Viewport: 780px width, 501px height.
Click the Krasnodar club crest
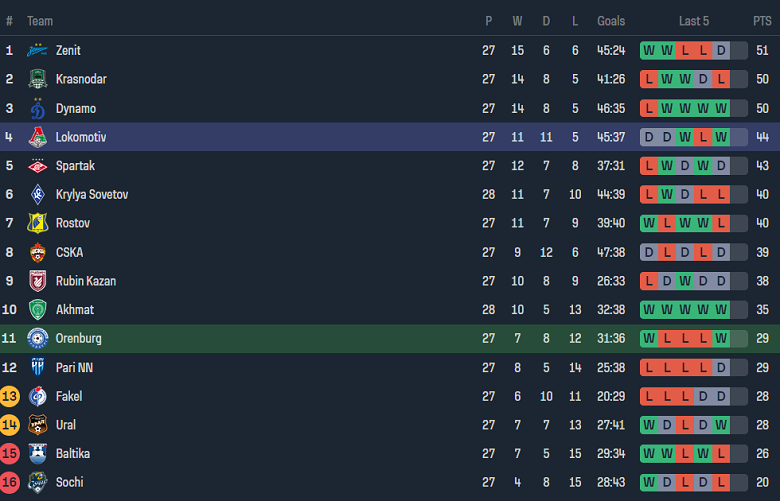click(x=38, y=79)
